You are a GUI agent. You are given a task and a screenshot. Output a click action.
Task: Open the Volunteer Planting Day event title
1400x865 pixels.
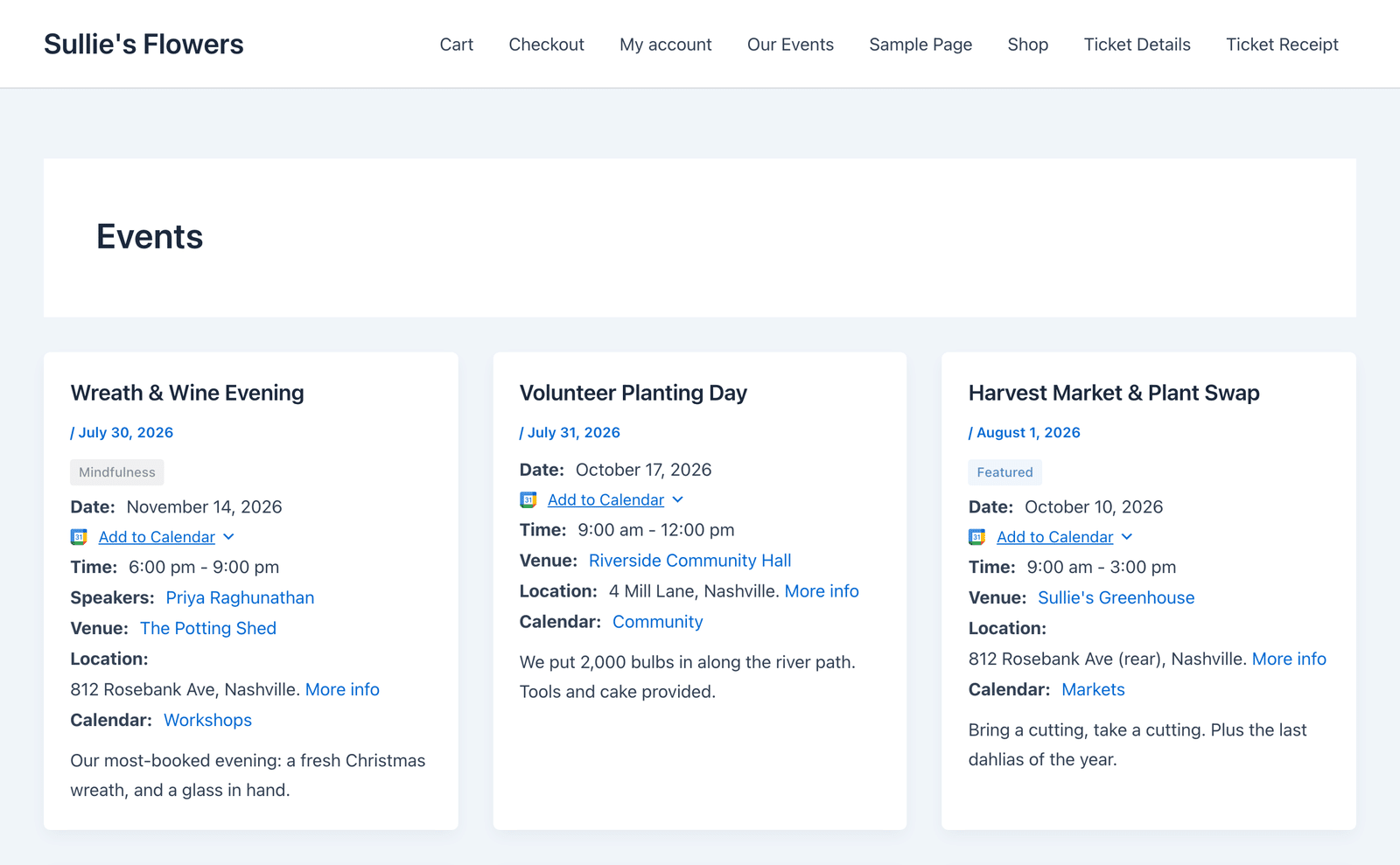point(633,393)
